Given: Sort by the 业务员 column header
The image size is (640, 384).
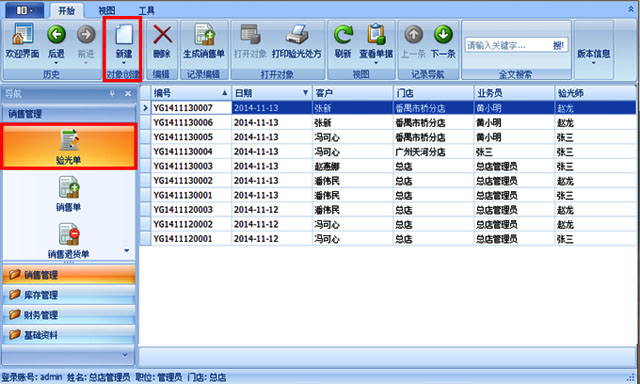Looking at the screenshot, I should point(514,93).
